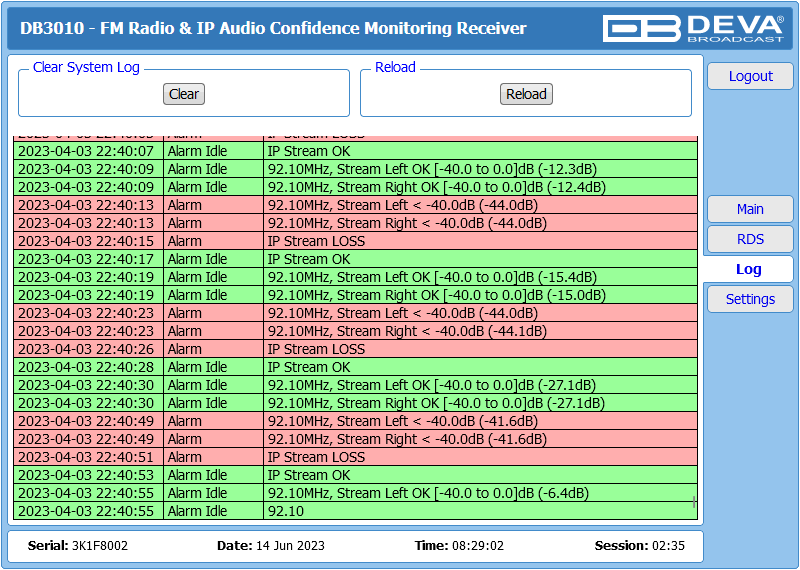
Task: Open the Settings tab
Action: coord(750,299)
